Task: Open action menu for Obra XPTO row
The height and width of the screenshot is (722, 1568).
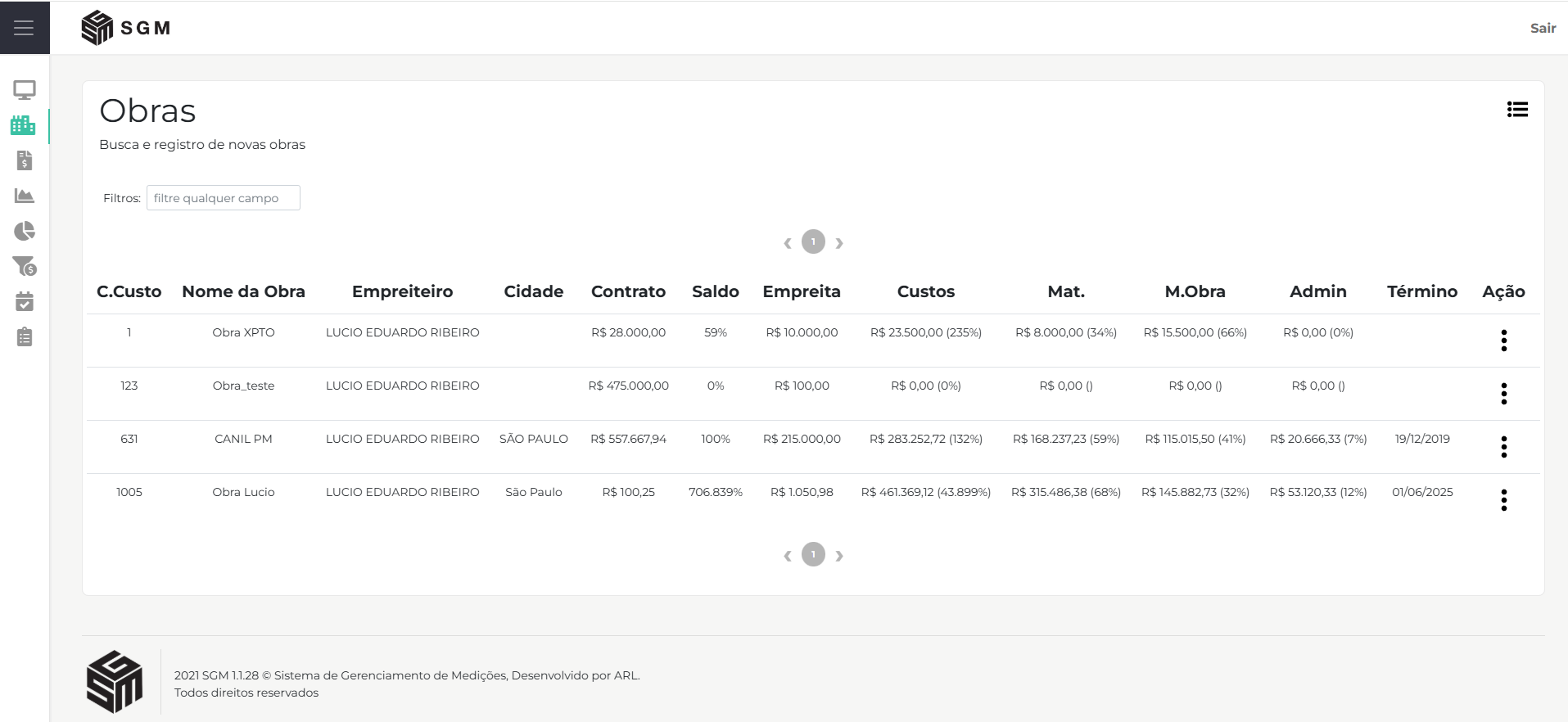Action: 1503,341
